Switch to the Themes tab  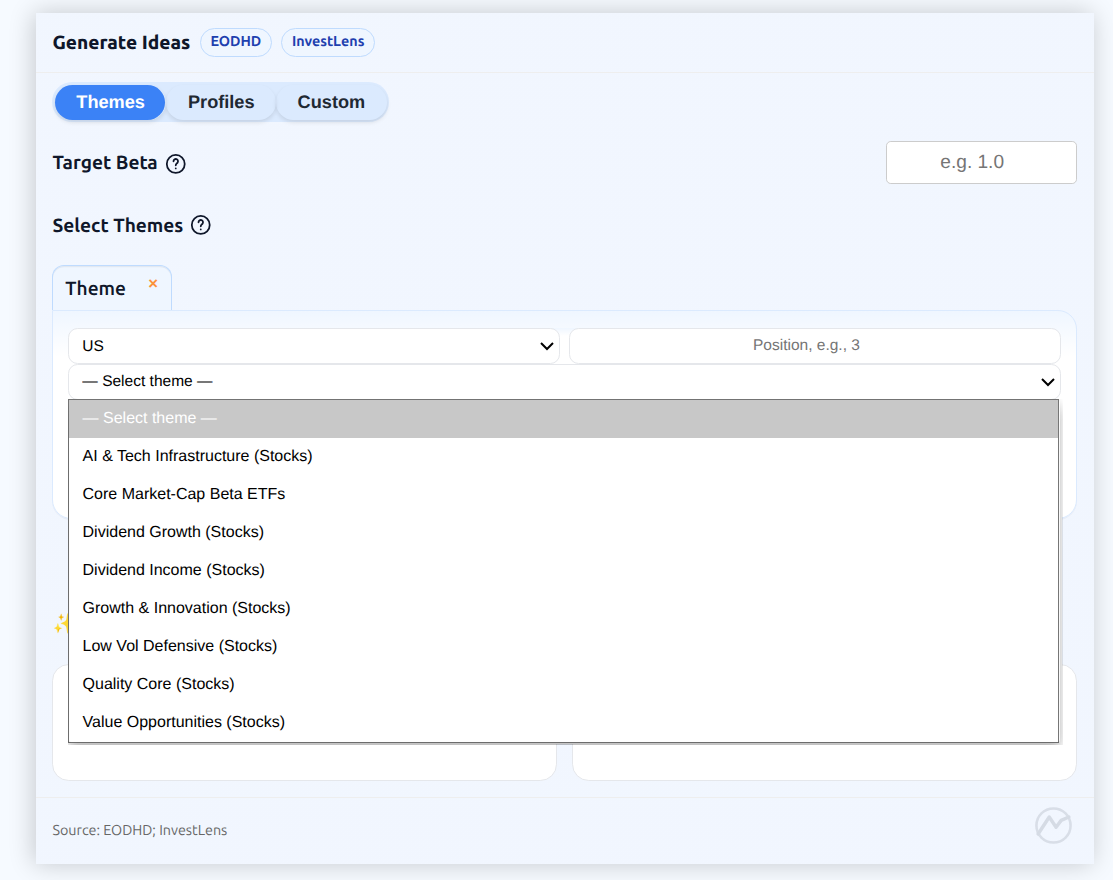point(110,102)
